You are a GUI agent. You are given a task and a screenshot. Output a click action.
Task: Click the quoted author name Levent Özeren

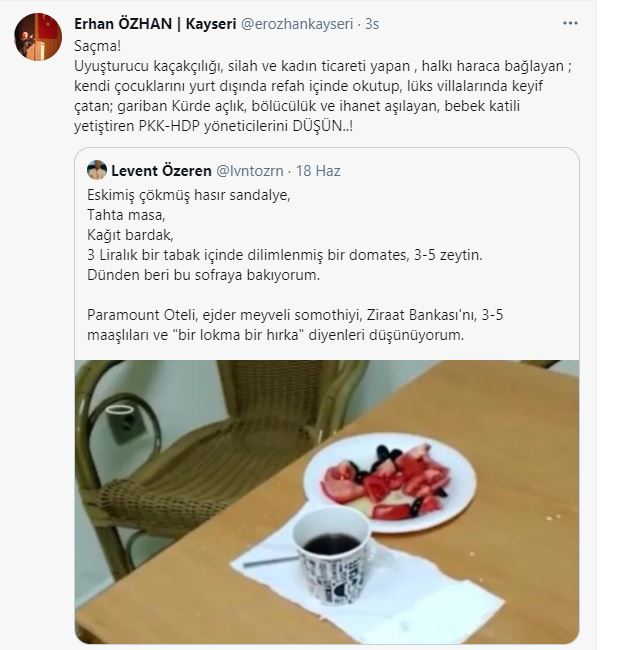(161, 170)
